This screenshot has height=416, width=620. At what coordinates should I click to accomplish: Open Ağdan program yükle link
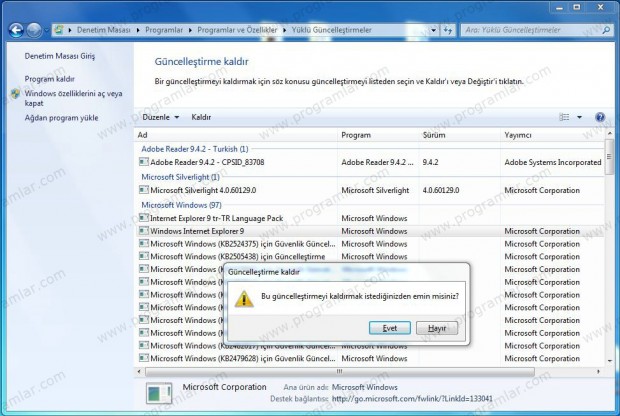pos(61,118)
